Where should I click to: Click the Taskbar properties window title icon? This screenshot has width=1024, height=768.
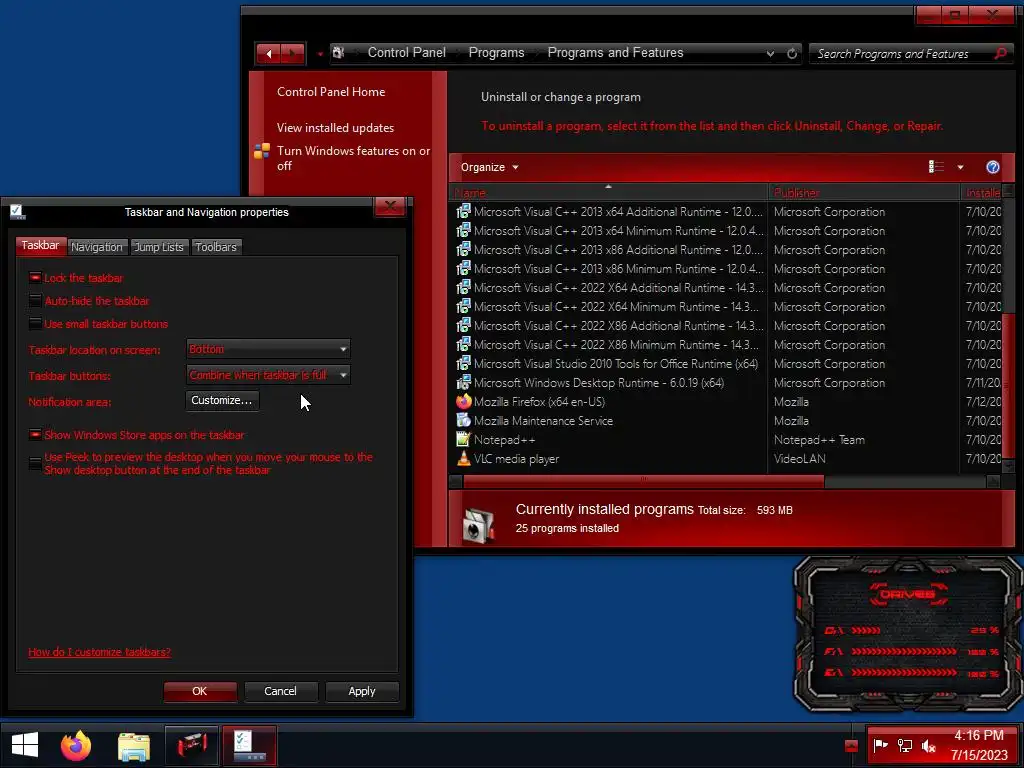tap(17, 212)
